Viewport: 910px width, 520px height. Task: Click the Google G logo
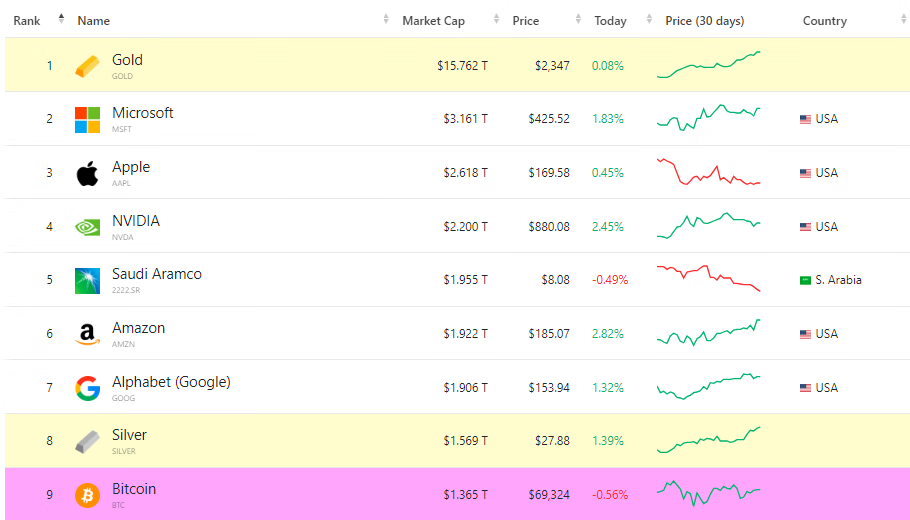pos(87,388)
